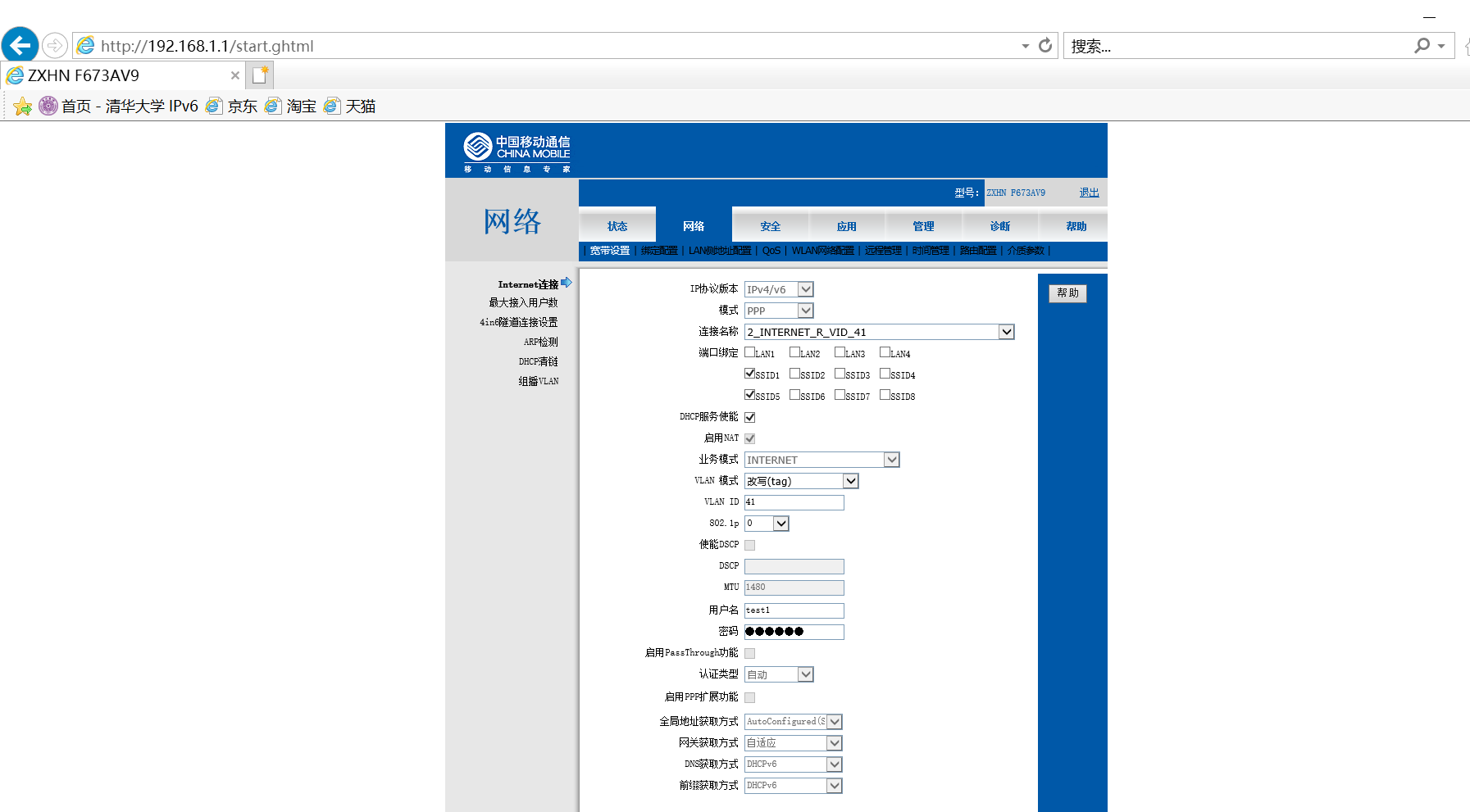Toggle the DHCP服务使能 checkbox
The width and height of the screenshot is (1470, 812).
point(749,417)
